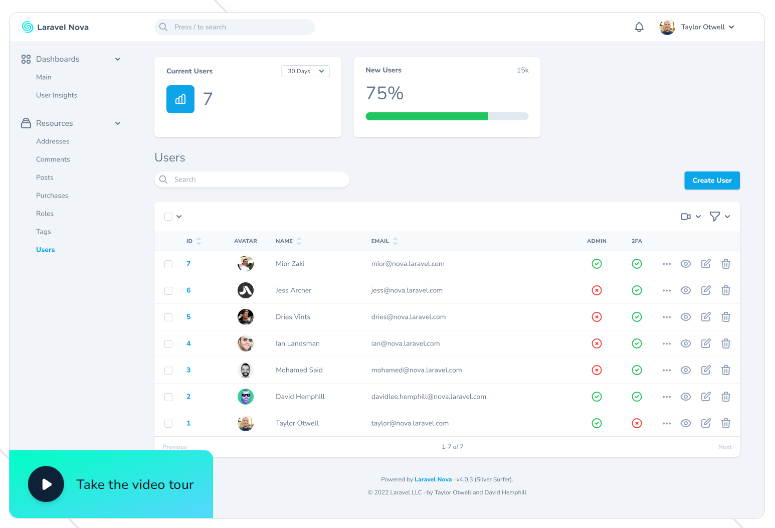Edit the Mohamed Said user row
Screen dimensions: 775x528
tap(706, 370)
